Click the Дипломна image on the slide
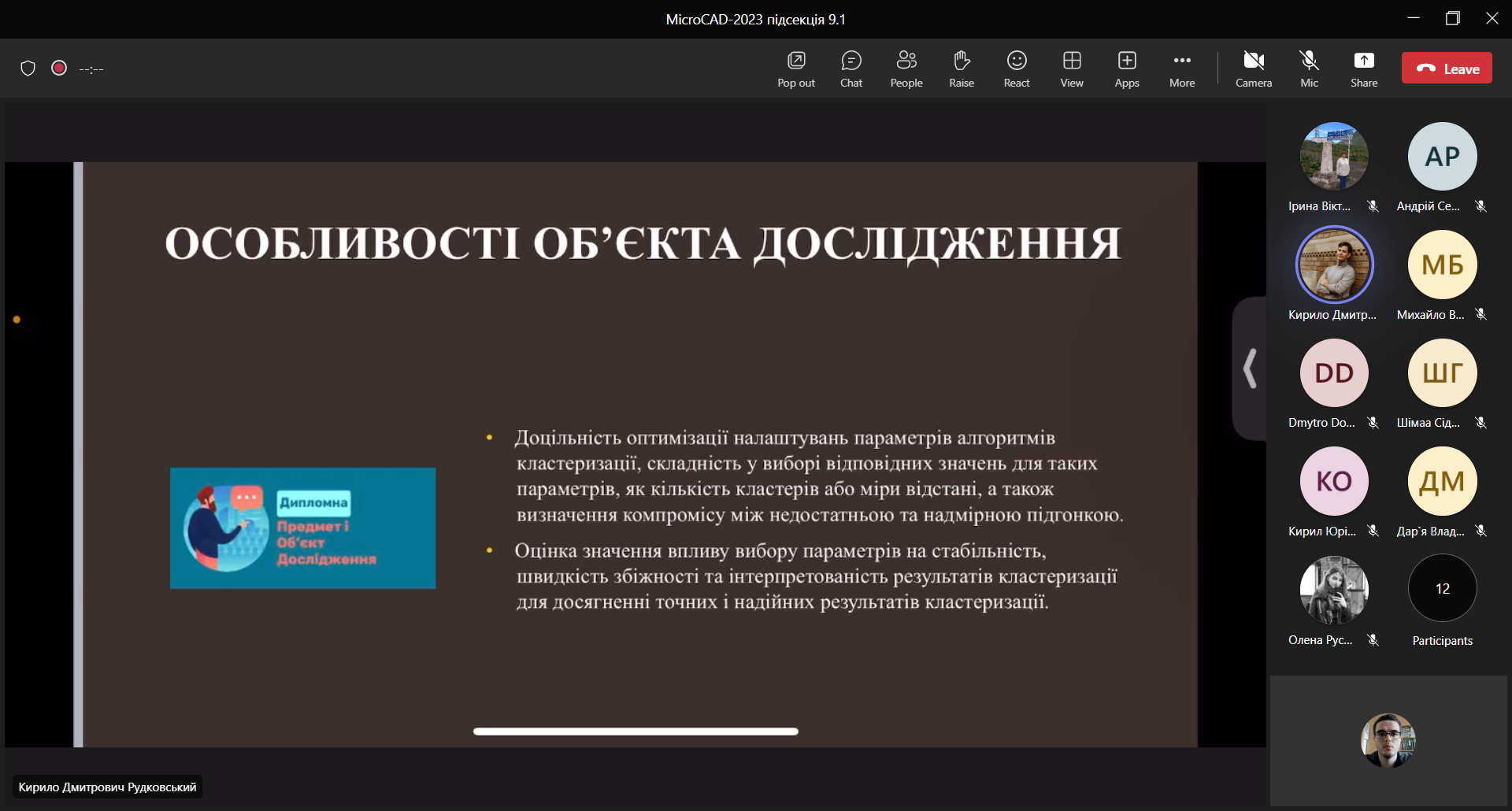 tap(303, 528)
